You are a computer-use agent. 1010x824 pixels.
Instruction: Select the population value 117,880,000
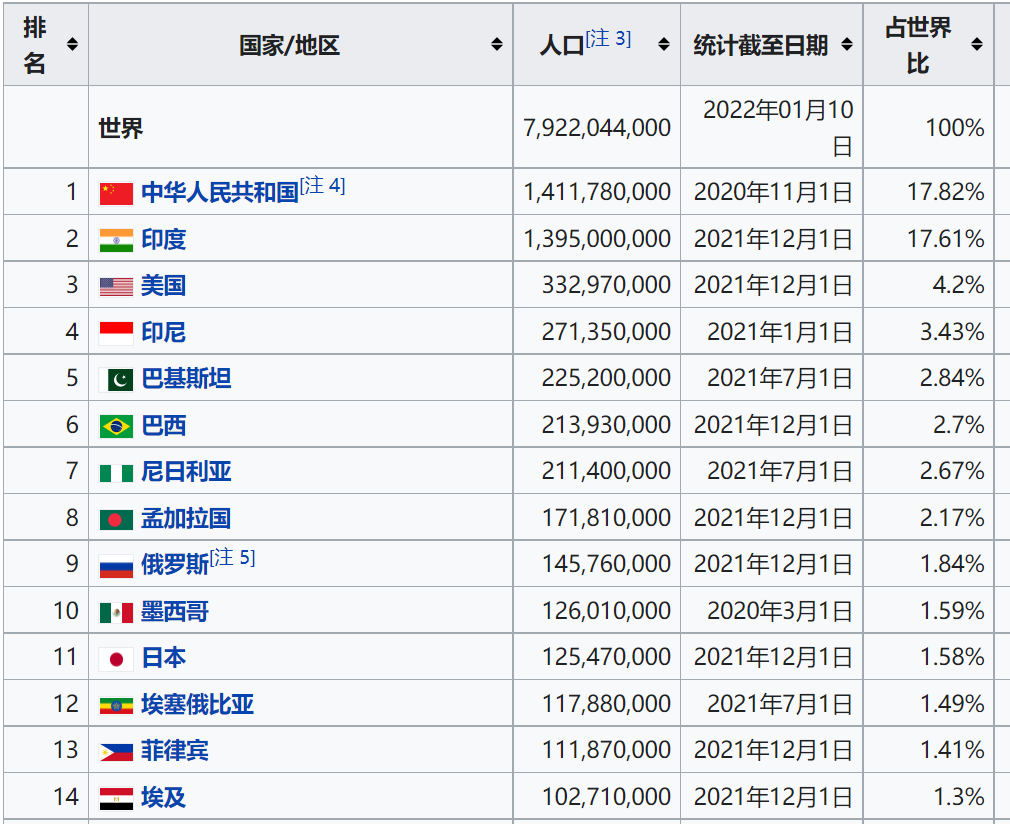coord(606,704)
